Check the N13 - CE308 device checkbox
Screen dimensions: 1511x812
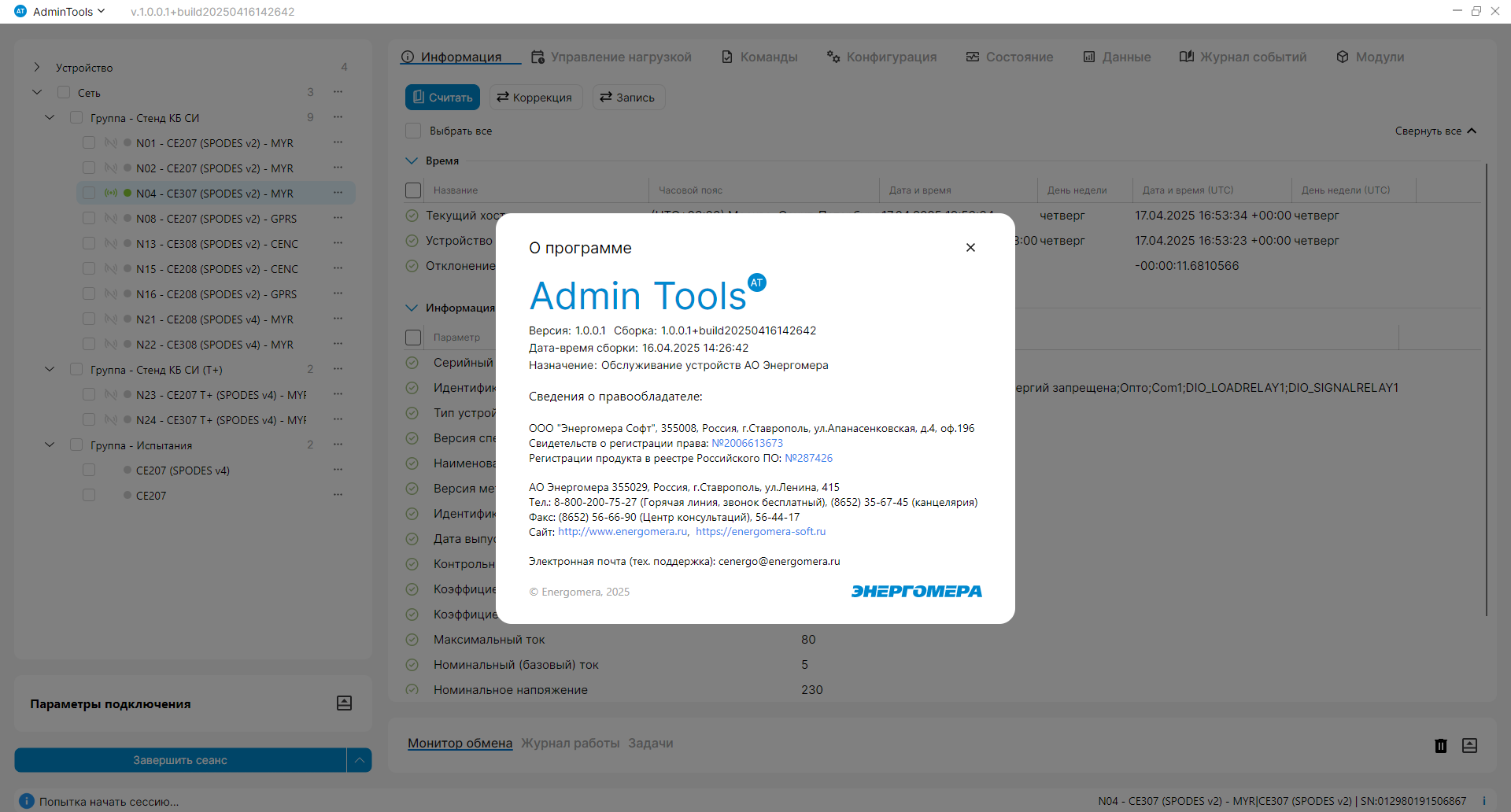coord(89,243)
